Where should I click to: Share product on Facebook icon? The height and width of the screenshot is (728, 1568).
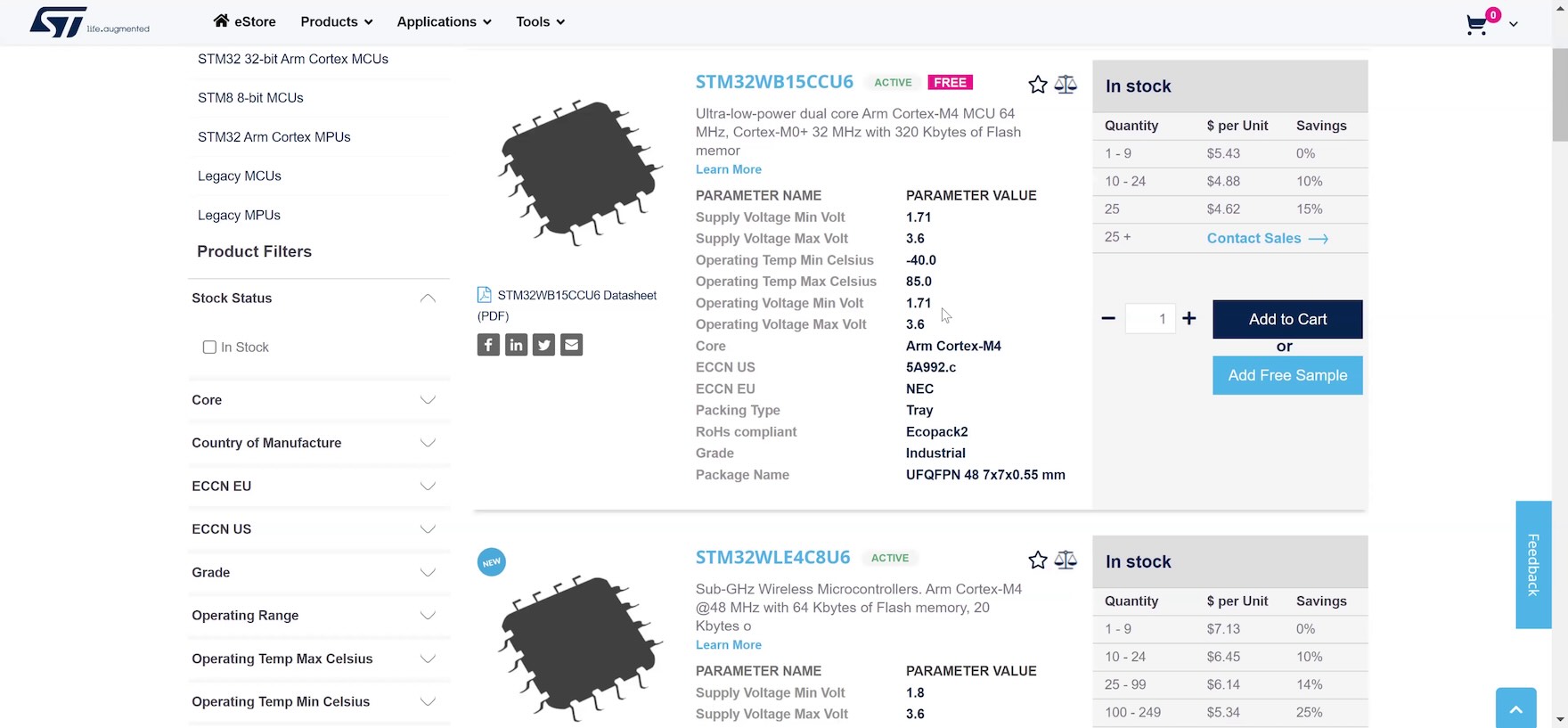coord(488,345)
